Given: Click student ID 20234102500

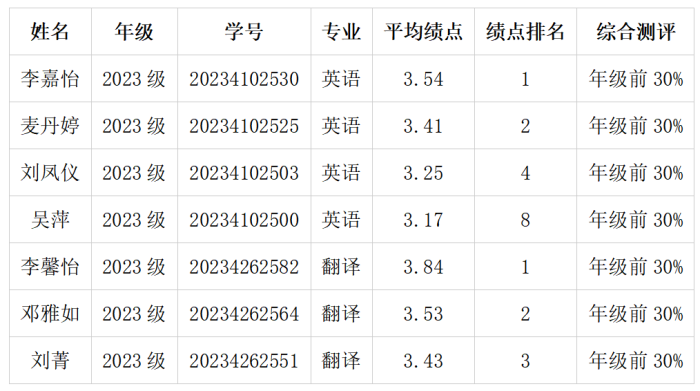Looking at the screenshot, I should click(244, 220).
